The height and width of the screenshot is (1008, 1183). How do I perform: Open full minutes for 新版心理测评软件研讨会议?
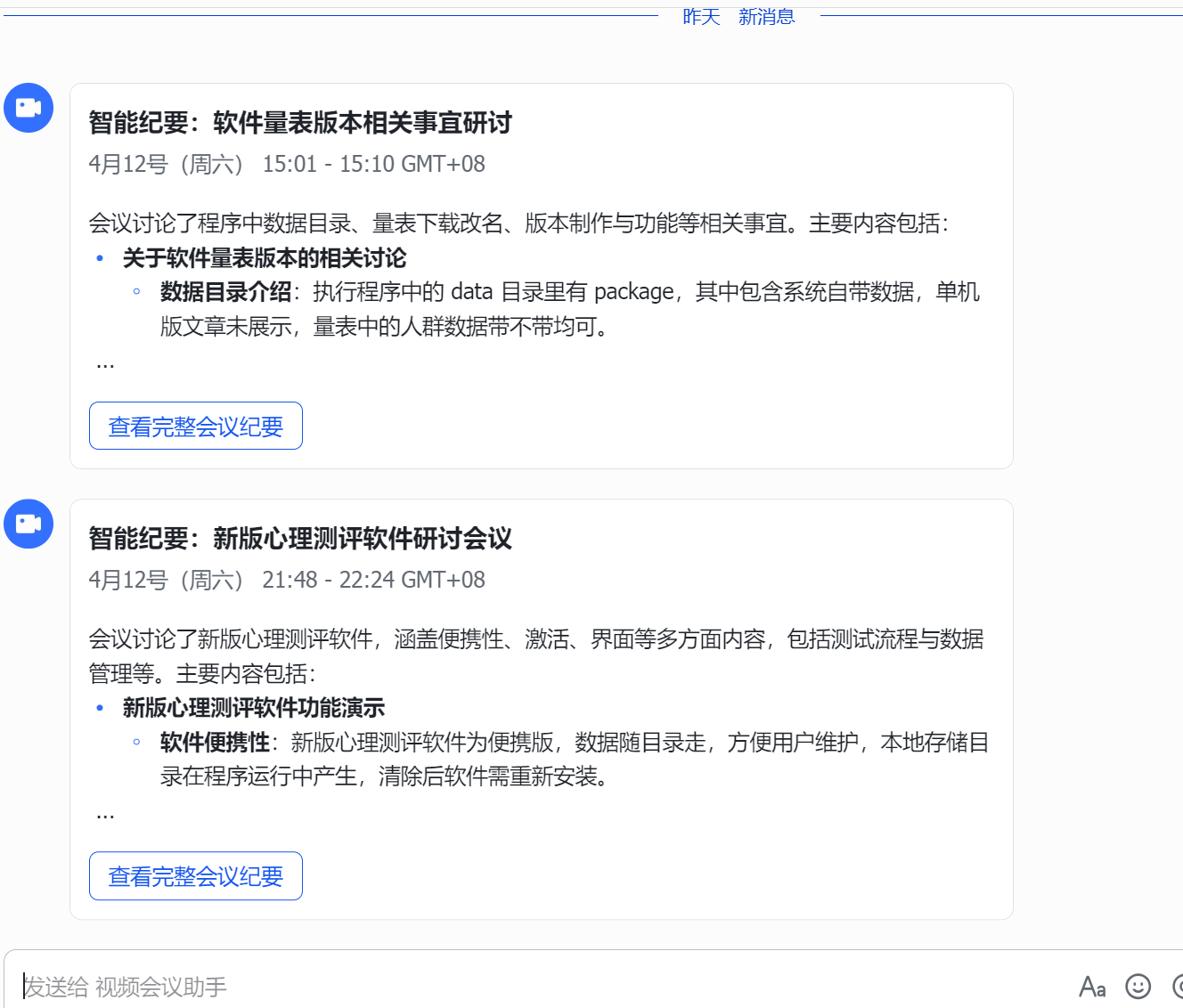pyautogui.click(x=196, y=876)
